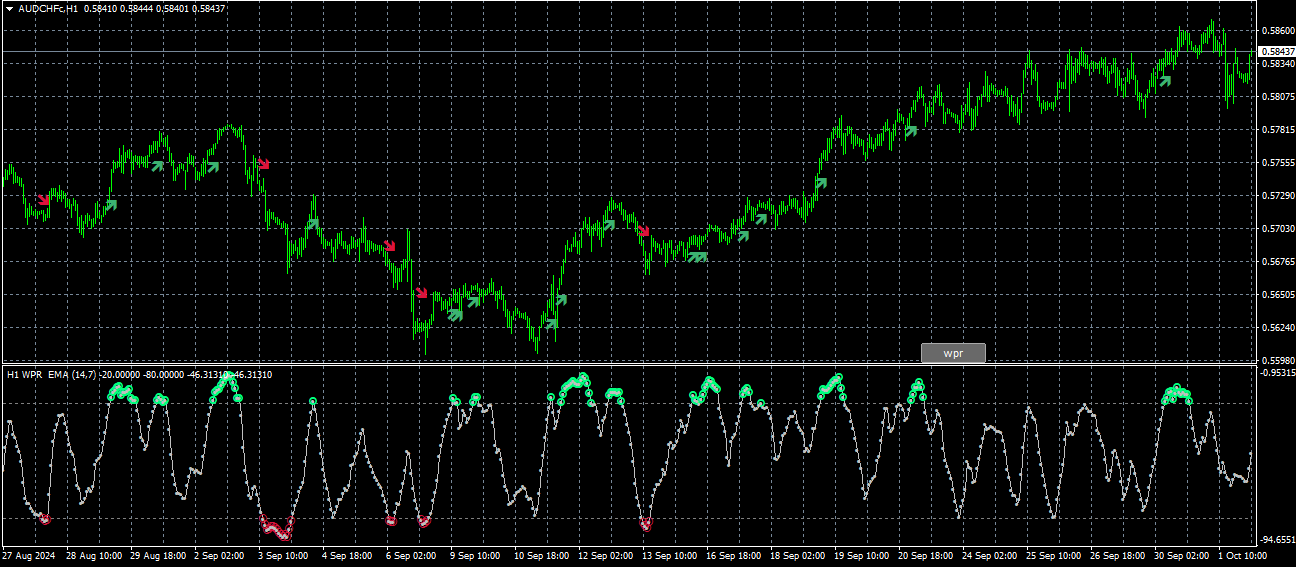Click the 0.56240 price scale label
This screenshot has width=1296, height=567.
(x=1276, y=328)
